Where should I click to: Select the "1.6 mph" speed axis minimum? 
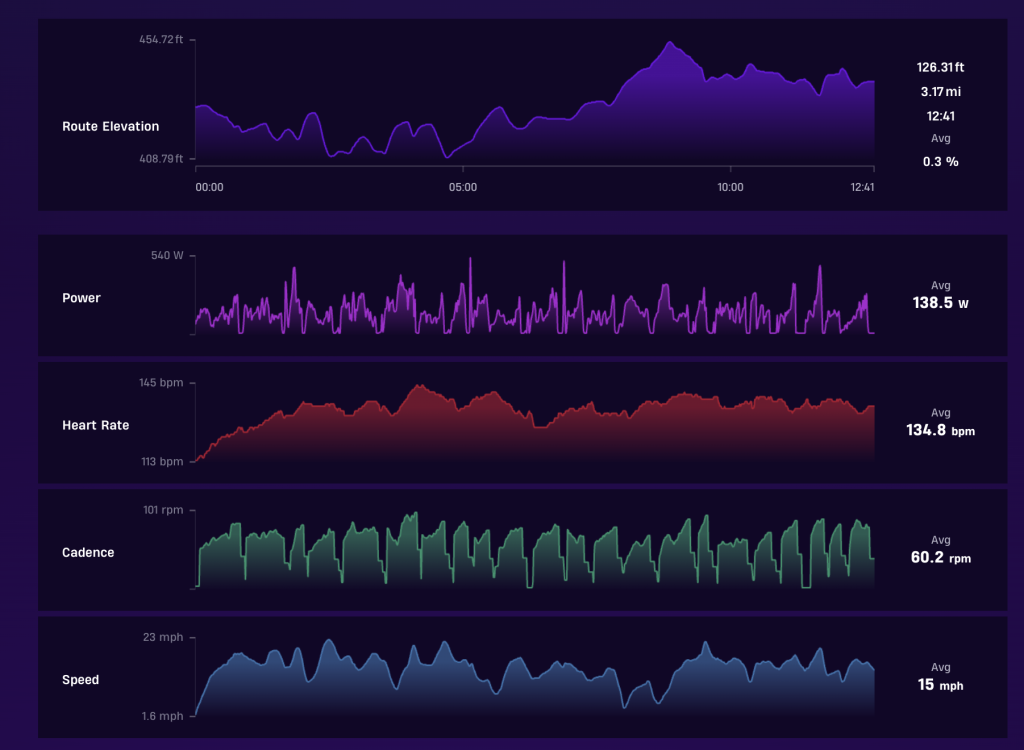pos(163,717)
